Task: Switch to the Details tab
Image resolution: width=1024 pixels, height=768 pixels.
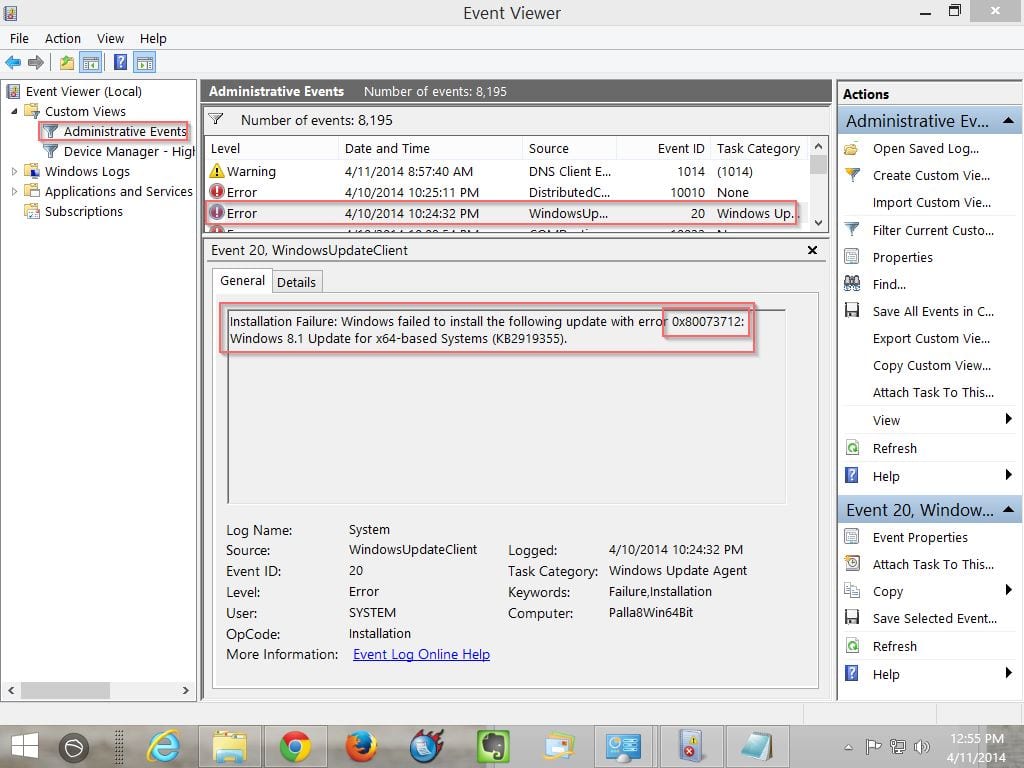Action: pyautogui.click(x=296, y=282)
